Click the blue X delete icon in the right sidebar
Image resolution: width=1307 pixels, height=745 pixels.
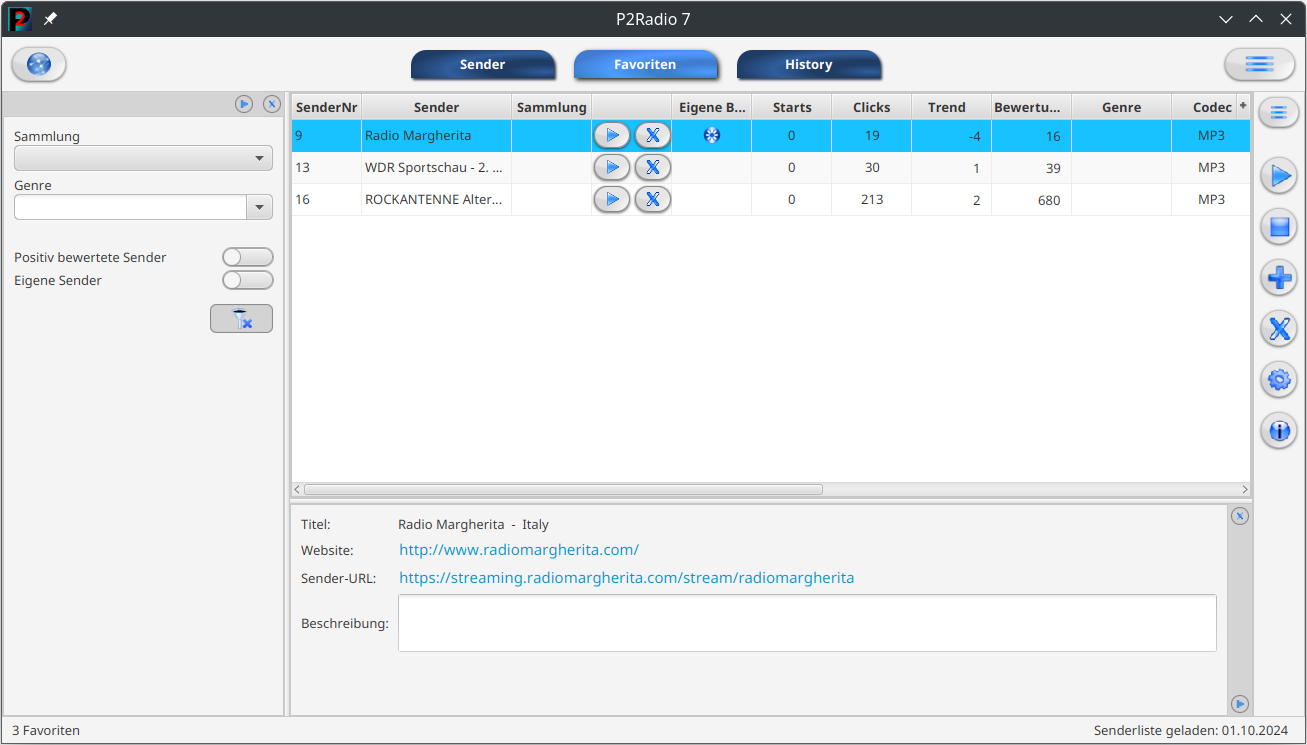click(x=1278, y=328)
